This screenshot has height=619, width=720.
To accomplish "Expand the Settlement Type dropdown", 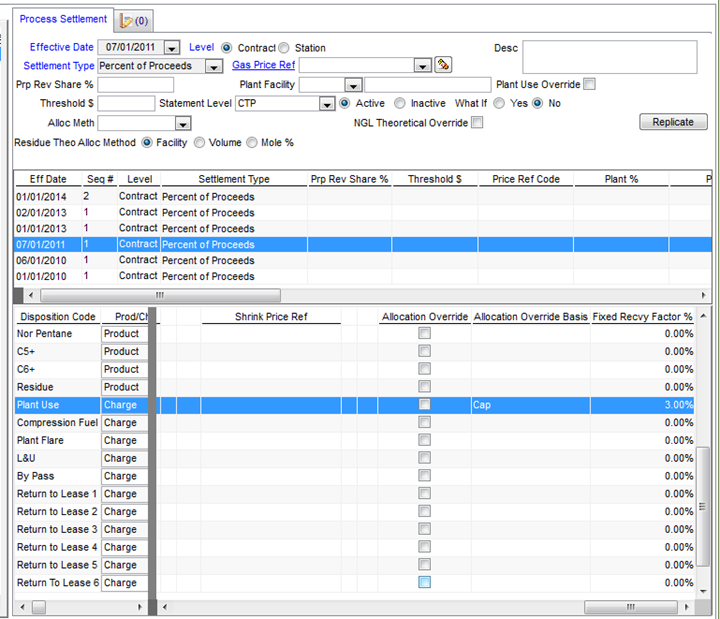I will coord(214,66).
